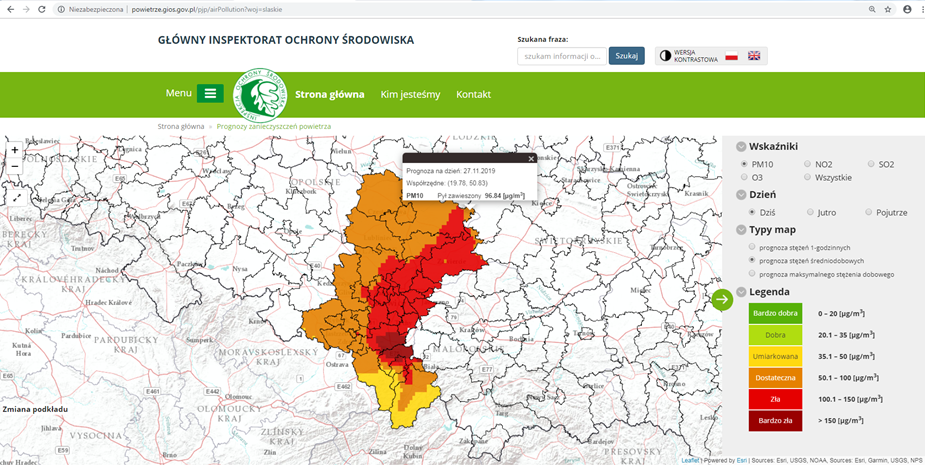Click the green hamburger Menu icon
925x465 pixels.
[x=210, y=93]
